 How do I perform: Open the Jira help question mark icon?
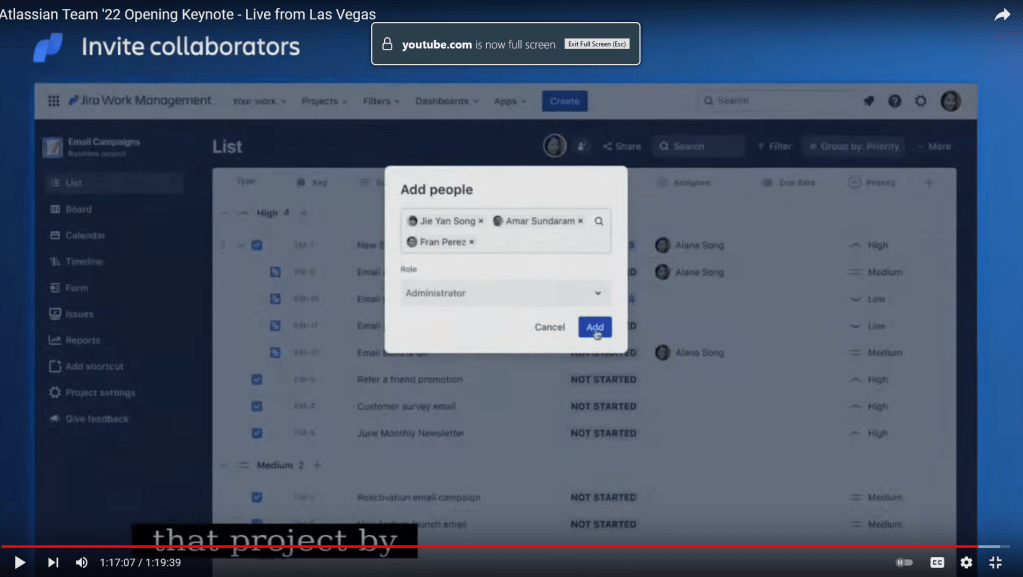[x=895, y=101]
